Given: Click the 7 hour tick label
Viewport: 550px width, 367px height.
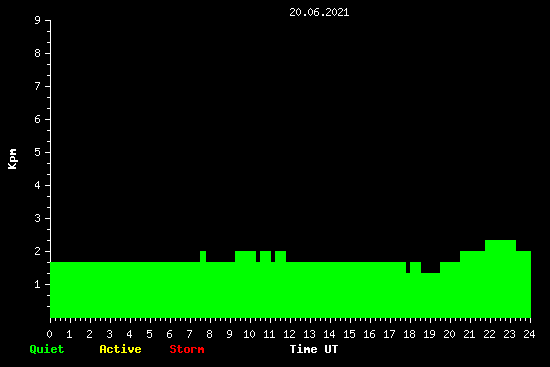Looking at the screenshot, I should pyautogui.click(x=189, y=334).
